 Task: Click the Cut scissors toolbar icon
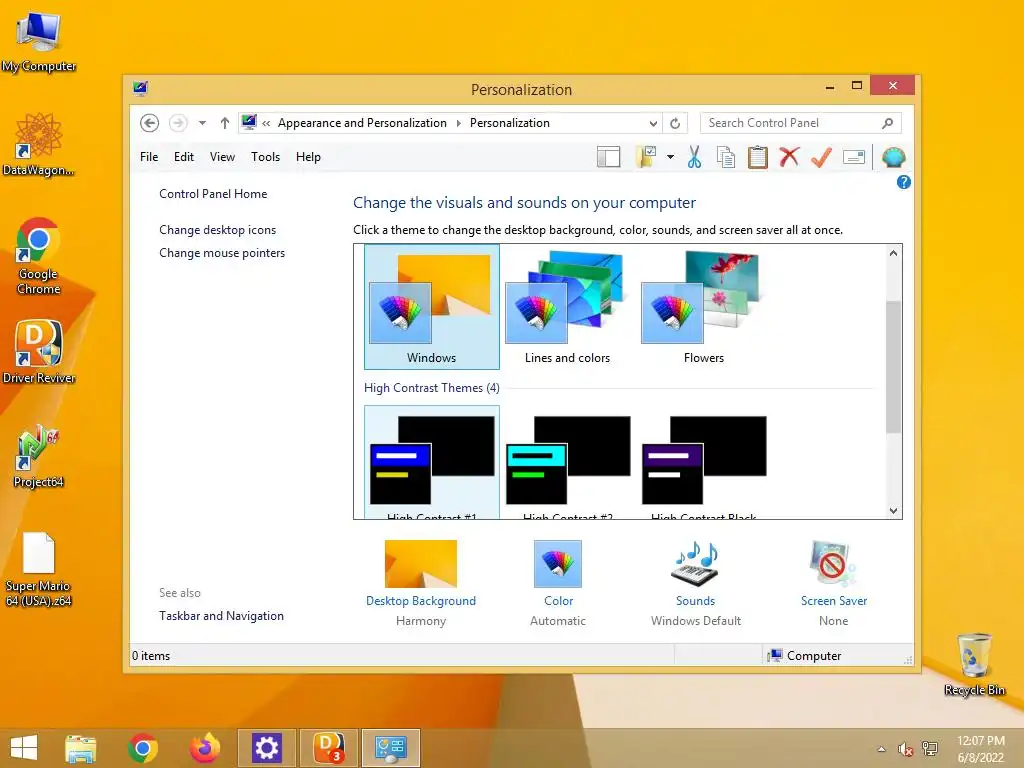coord(694,157)
